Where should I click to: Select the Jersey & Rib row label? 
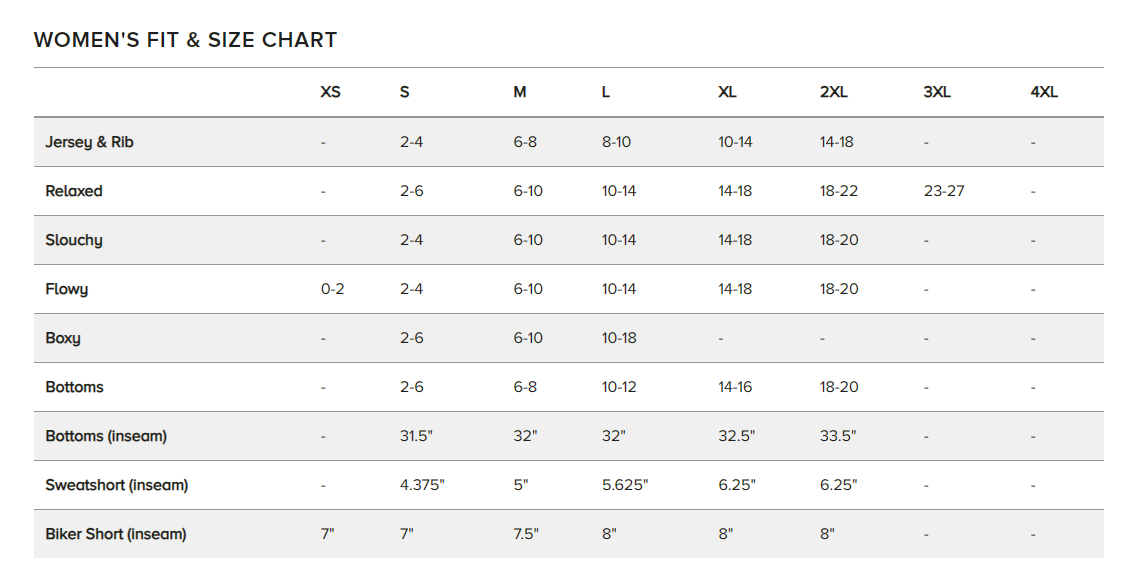coord(89,142)
